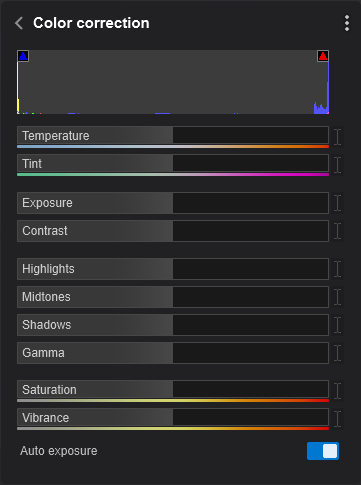Click the Exposure slider bar

173,203
